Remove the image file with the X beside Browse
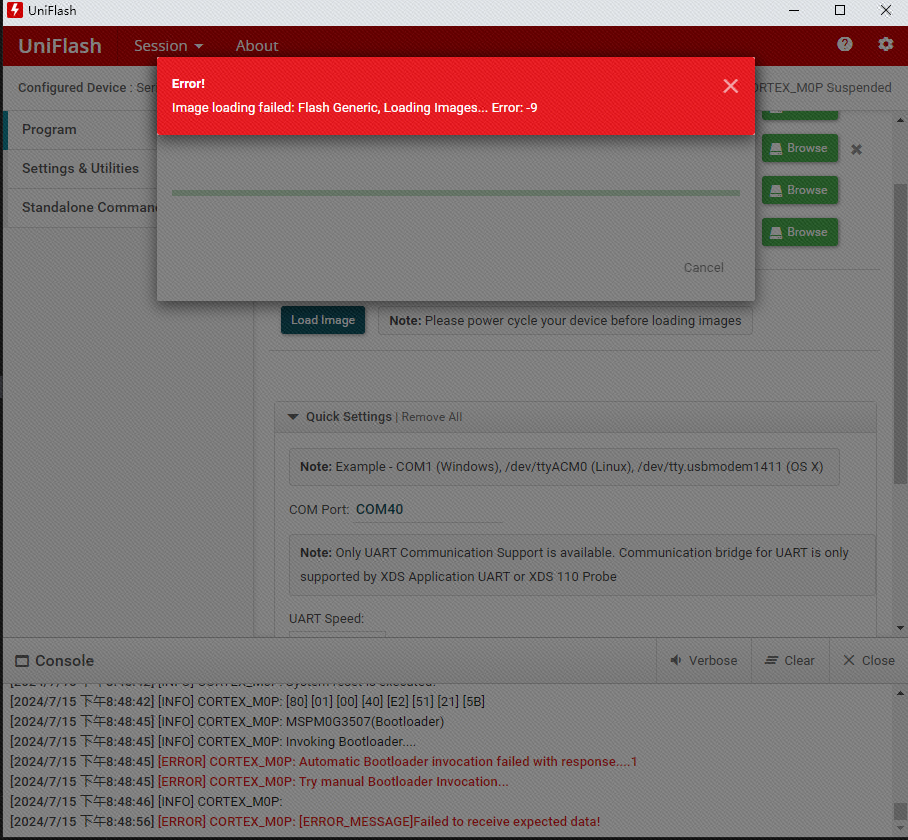Screen dimensions: 908x840 click(x=856, y=149)
